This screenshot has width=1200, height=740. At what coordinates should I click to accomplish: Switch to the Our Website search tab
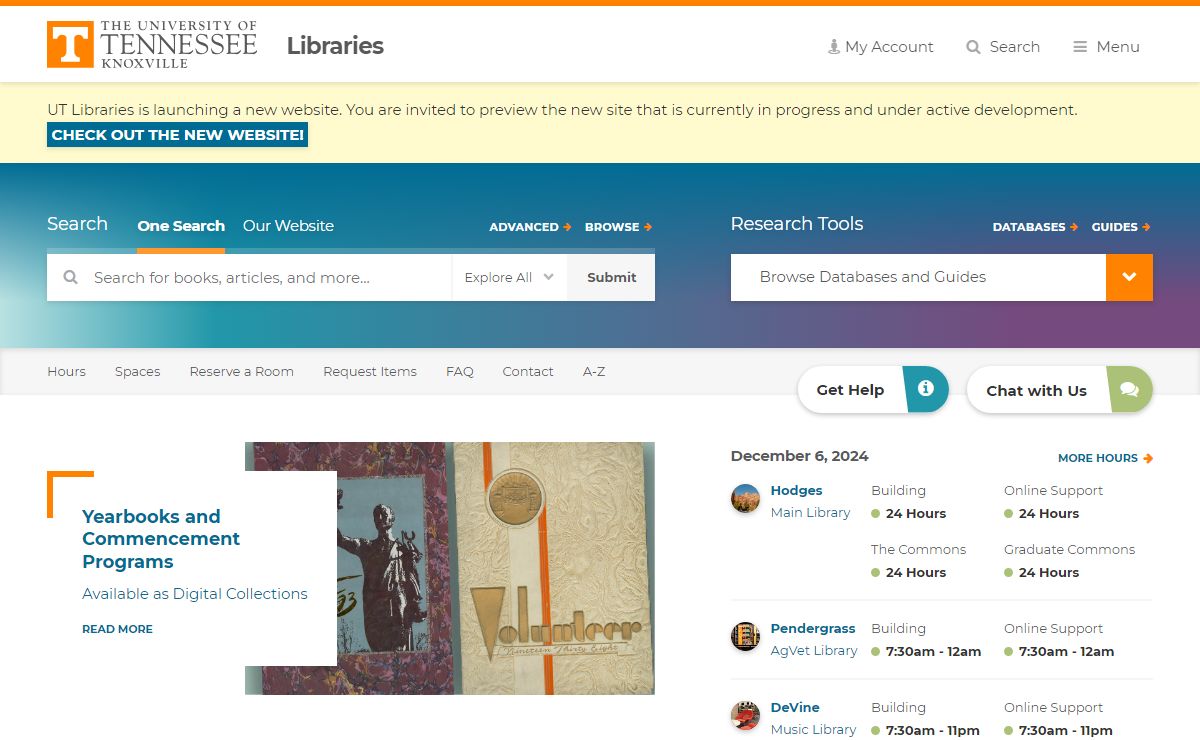tap(288, 226)
